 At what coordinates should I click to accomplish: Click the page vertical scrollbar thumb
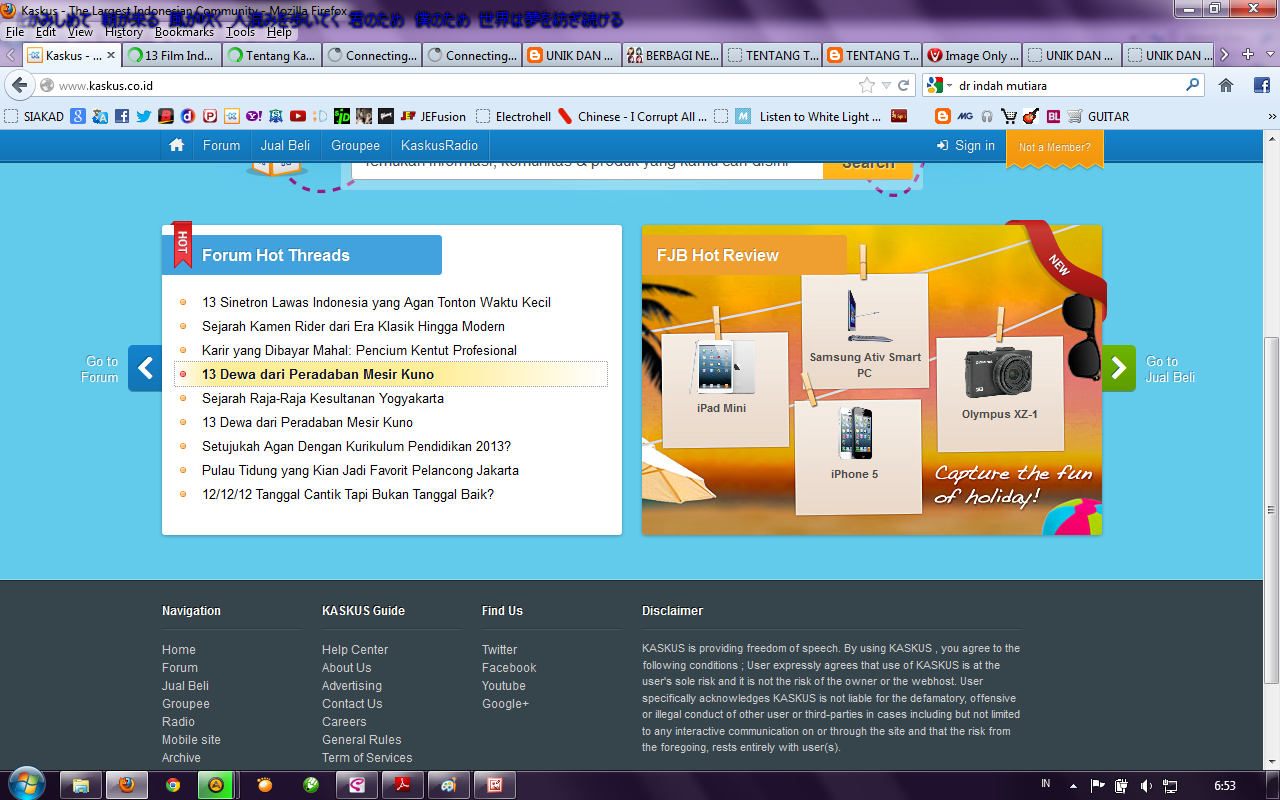pos(1271,510)
